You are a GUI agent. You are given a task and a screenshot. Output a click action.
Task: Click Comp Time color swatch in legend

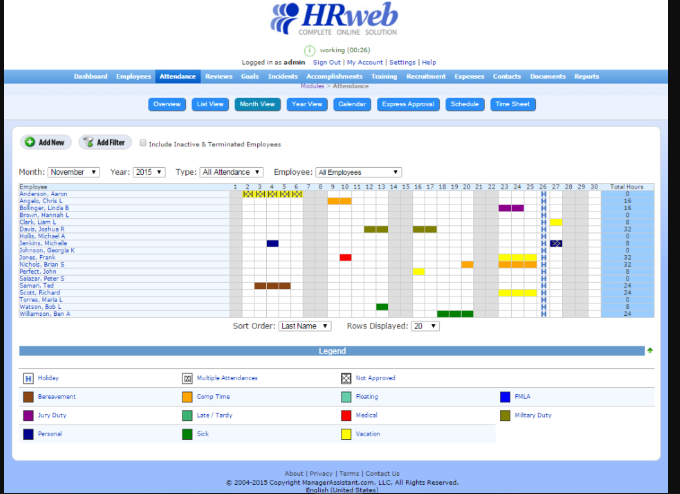coord(187,397)
